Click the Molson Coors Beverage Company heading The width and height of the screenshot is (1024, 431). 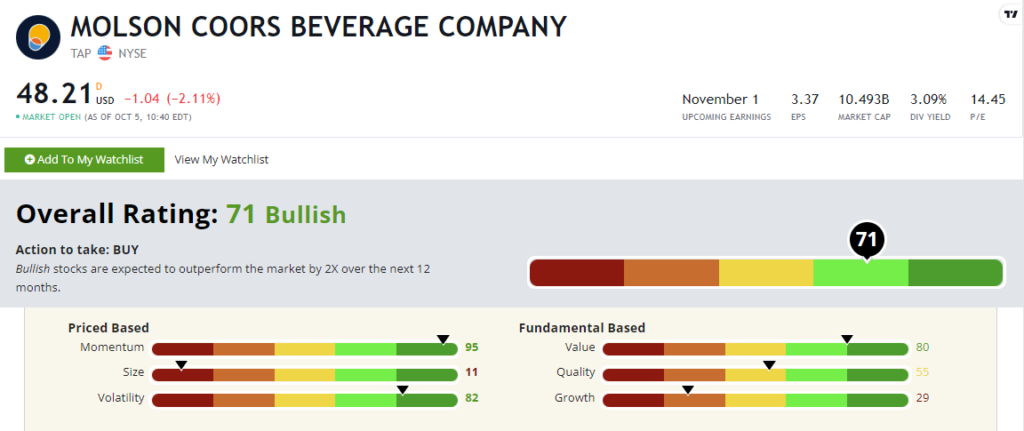click(x=319, y=27)
